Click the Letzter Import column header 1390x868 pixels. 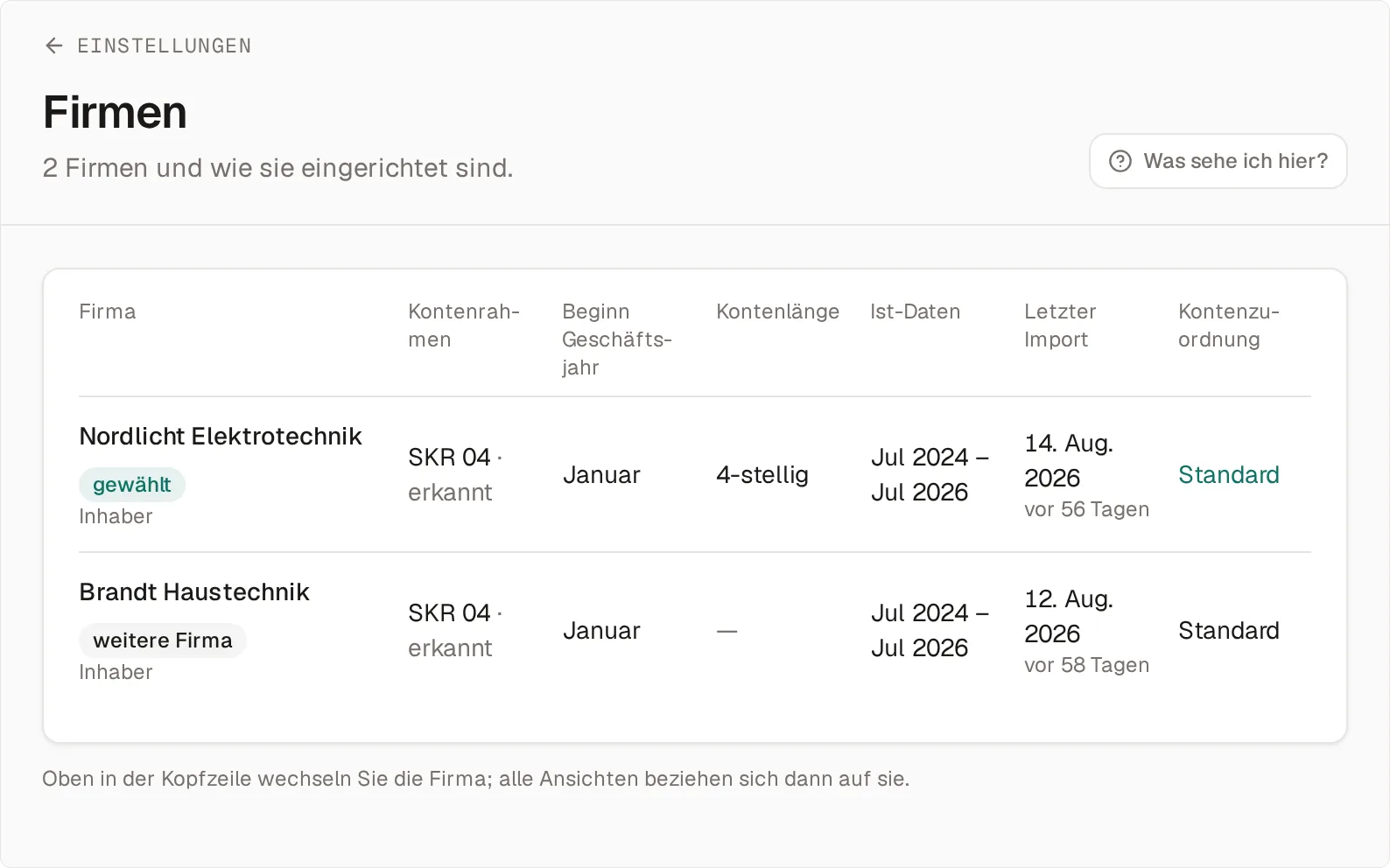tap(1060, 325)
